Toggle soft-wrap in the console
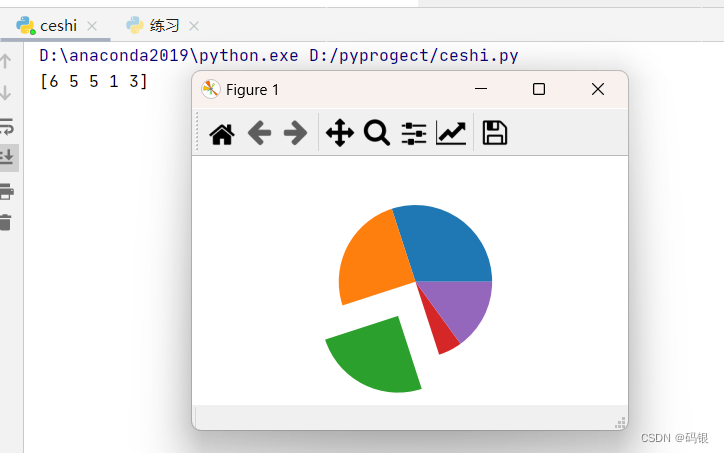Screen dimensions: 724x453 tap(6, 126)
